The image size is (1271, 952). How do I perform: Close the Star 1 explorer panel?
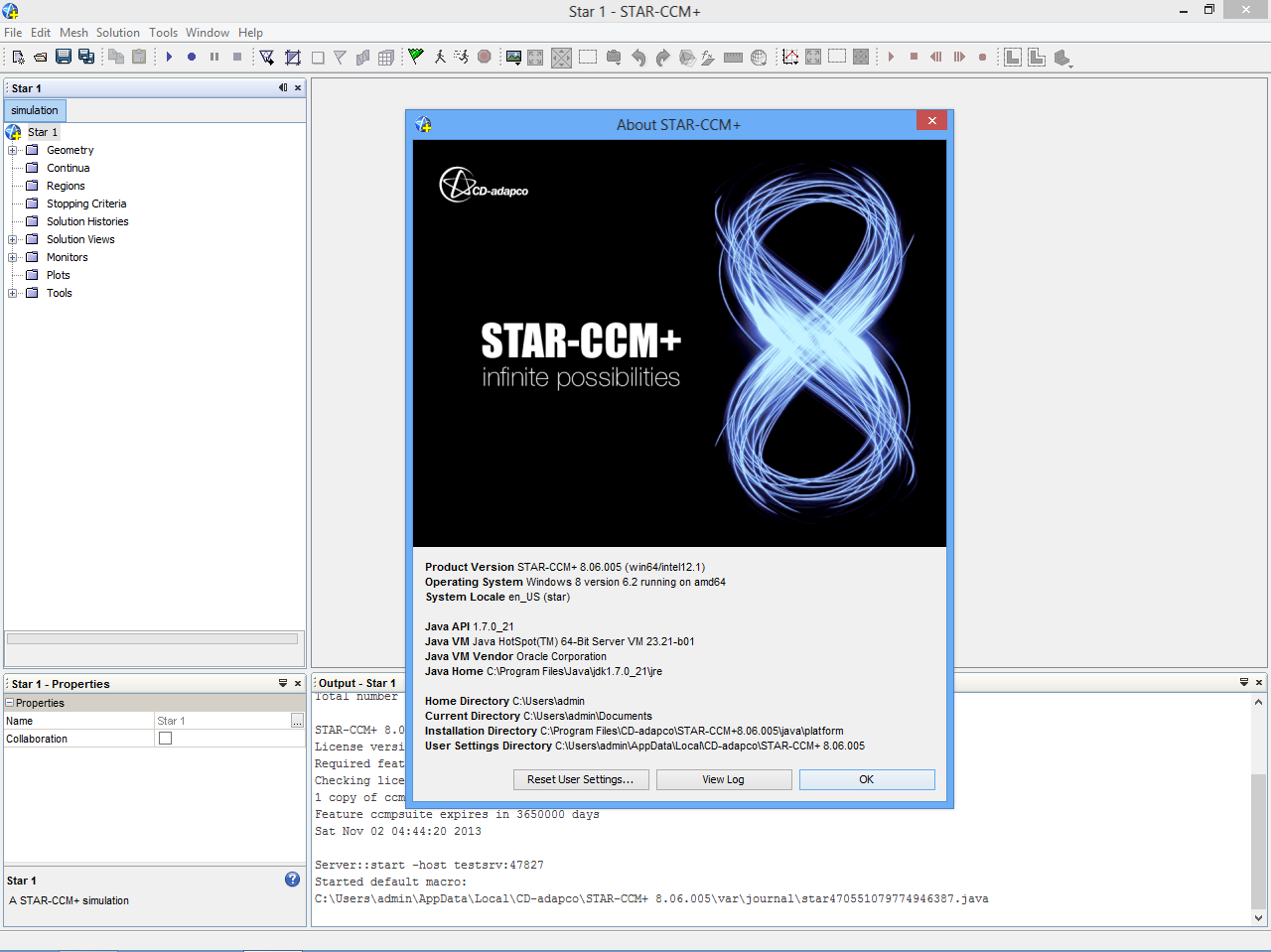click(298, 87)
